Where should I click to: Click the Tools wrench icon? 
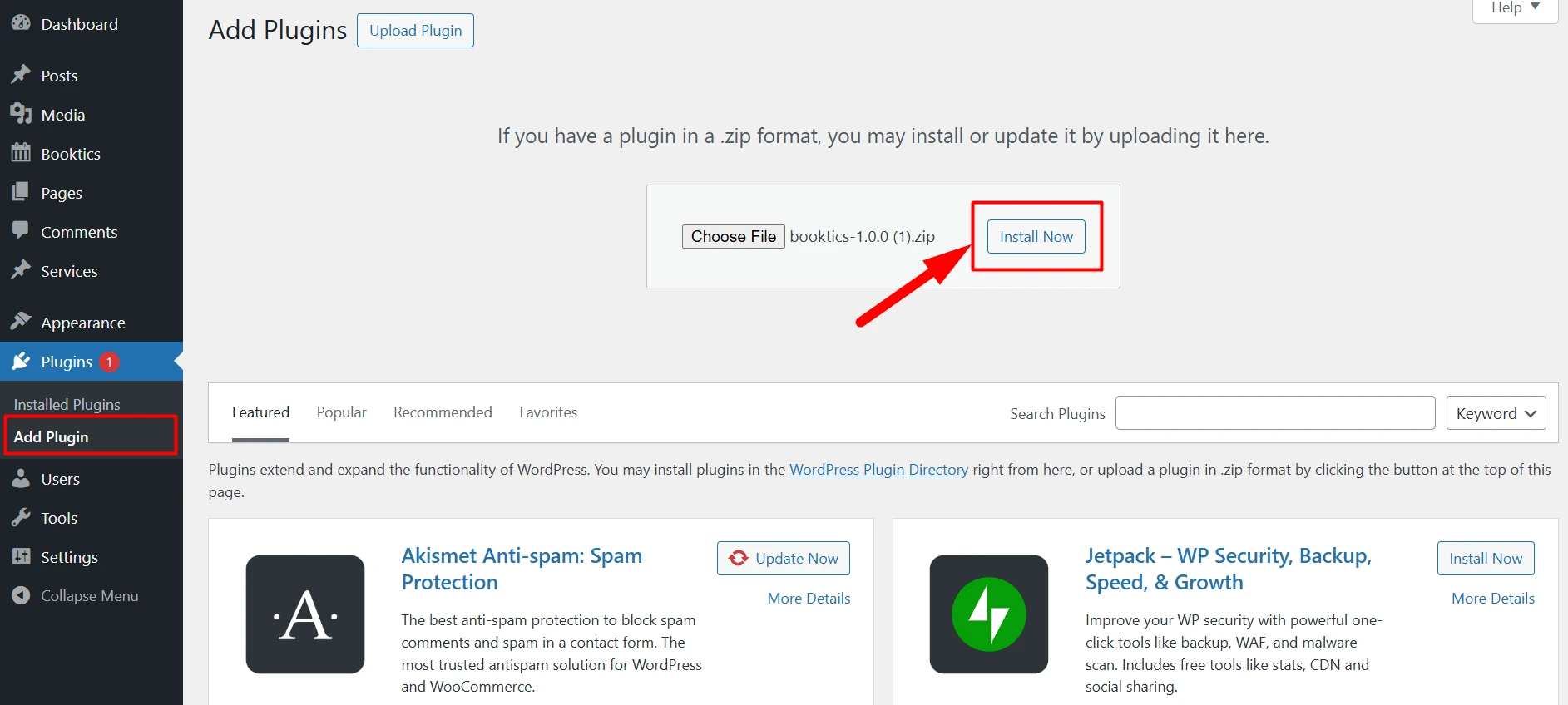(21, 518)
